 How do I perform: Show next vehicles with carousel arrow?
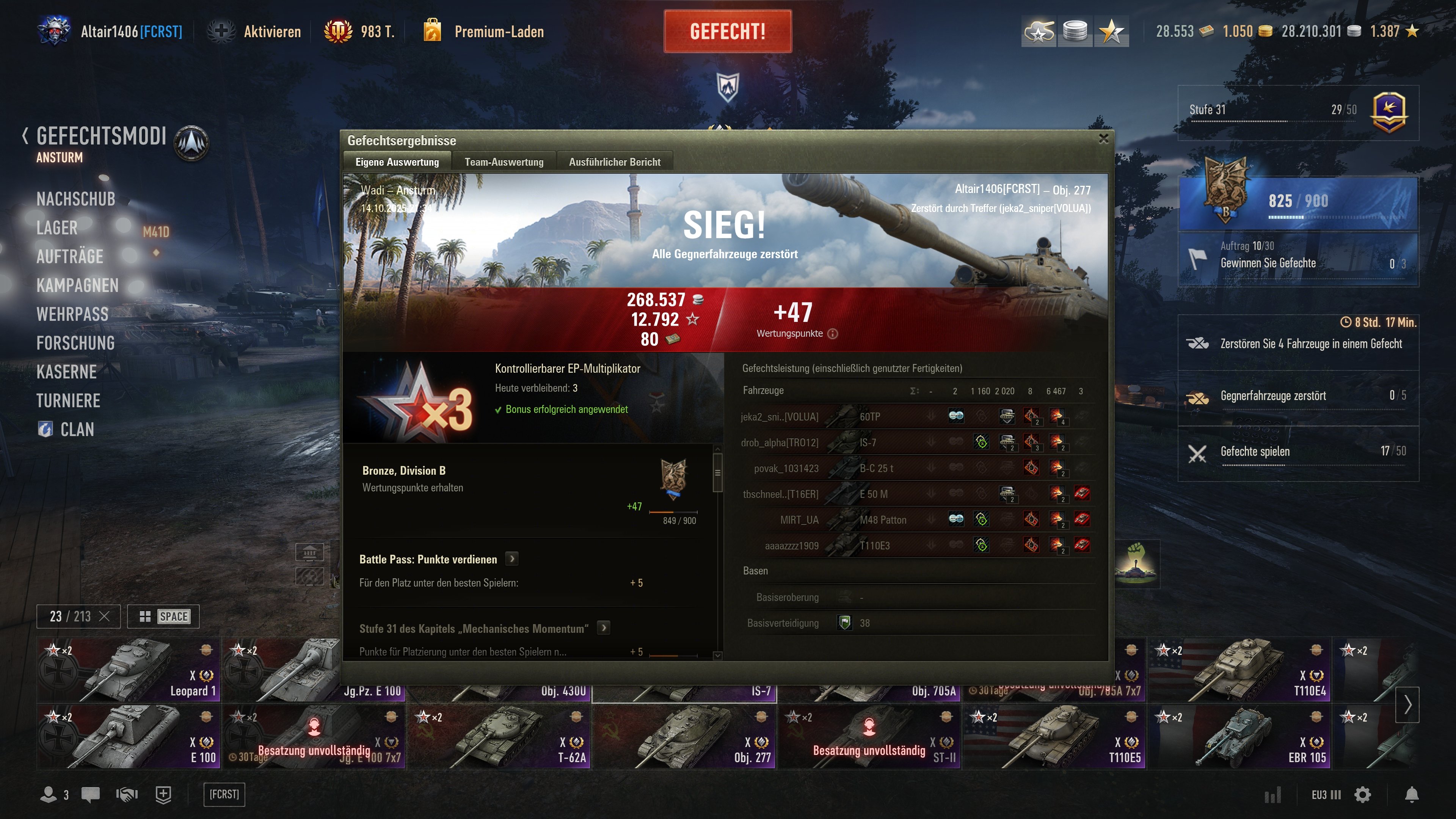click(x=1407, y=704)
